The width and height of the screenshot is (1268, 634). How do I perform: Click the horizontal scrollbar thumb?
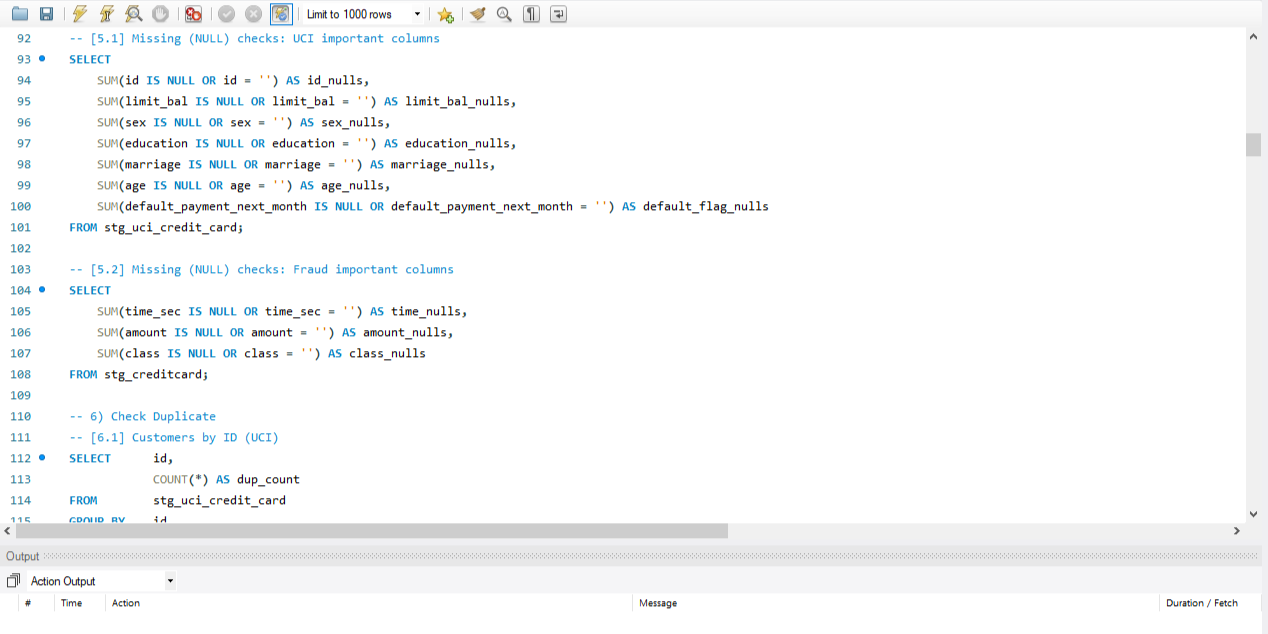(372, 531)
